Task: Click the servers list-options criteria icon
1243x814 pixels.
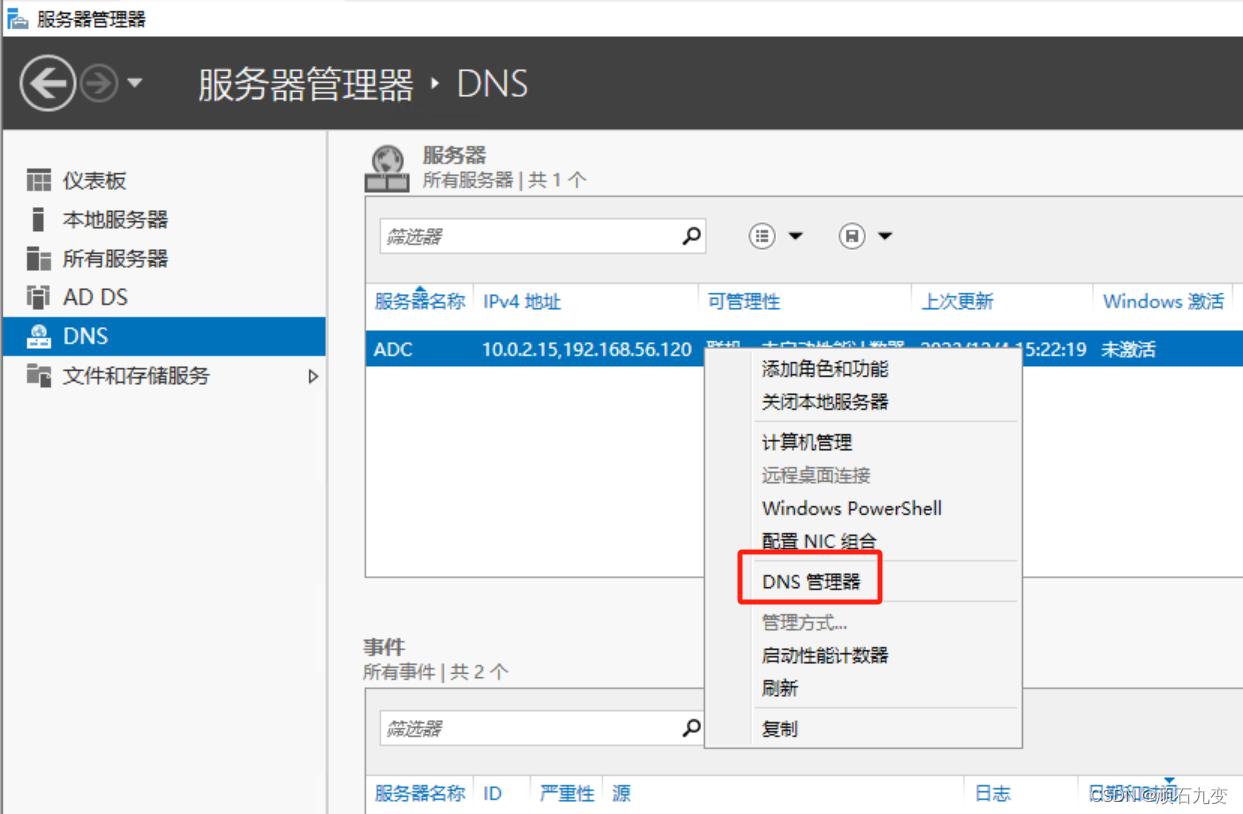Action: click(x=762, y=236)
